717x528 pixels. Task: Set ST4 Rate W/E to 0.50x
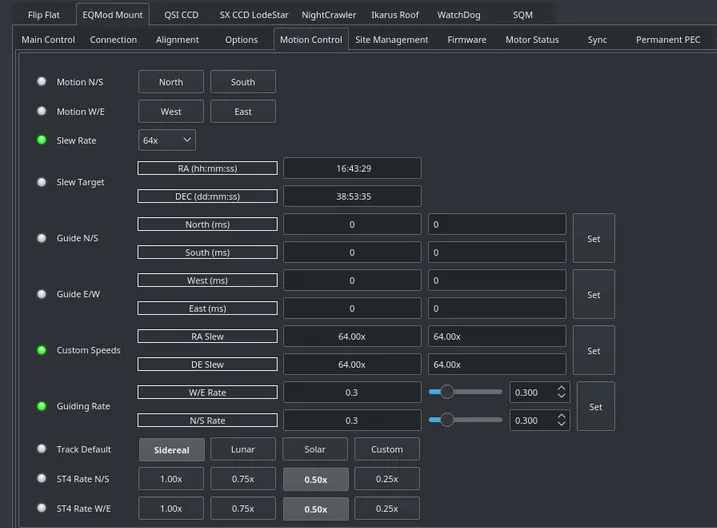(316, 509)
